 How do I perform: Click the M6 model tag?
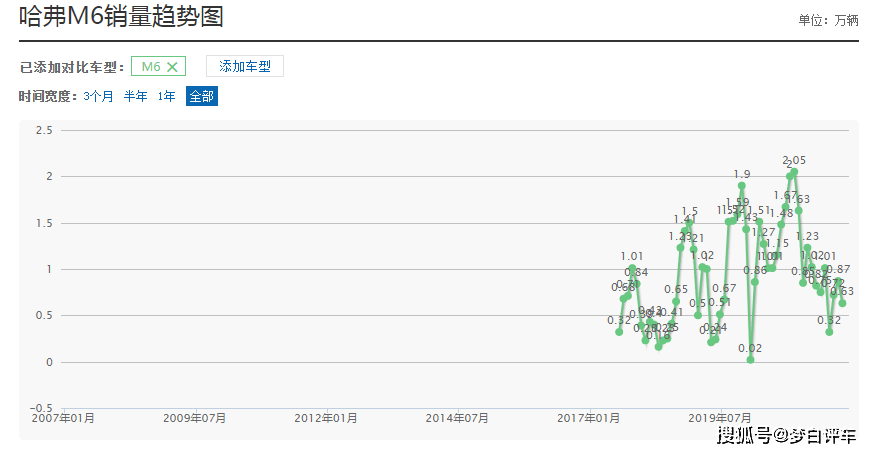coord(150,67)
